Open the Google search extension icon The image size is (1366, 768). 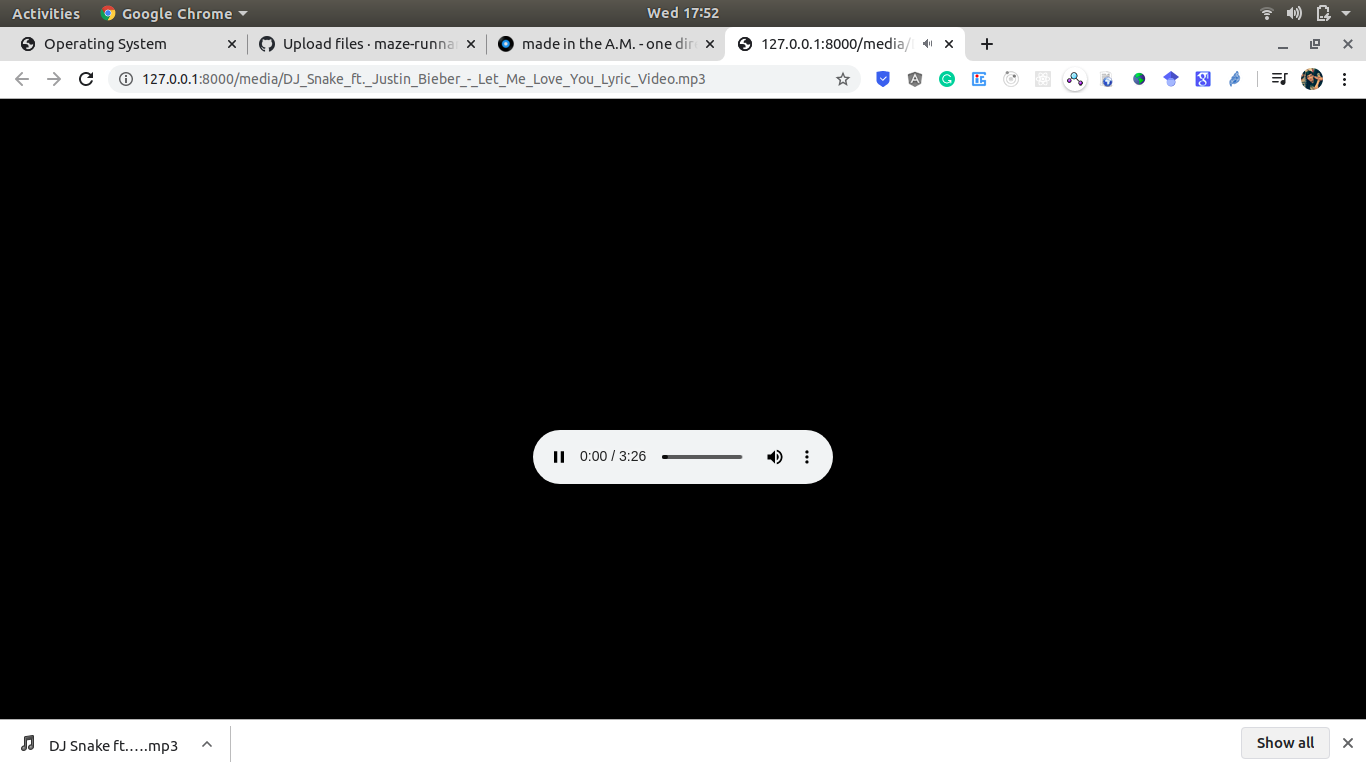click(x=1203, y=79)
